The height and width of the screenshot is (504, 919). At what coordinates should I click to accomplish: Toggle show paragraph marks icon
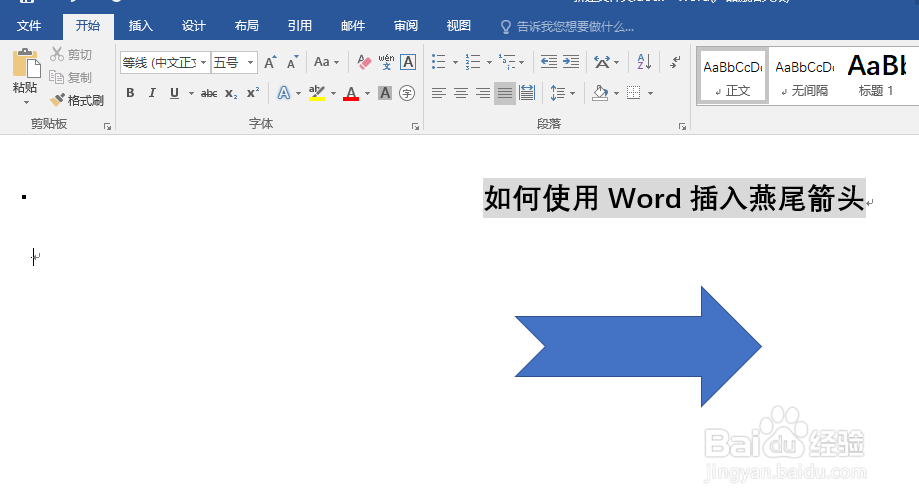675,62
